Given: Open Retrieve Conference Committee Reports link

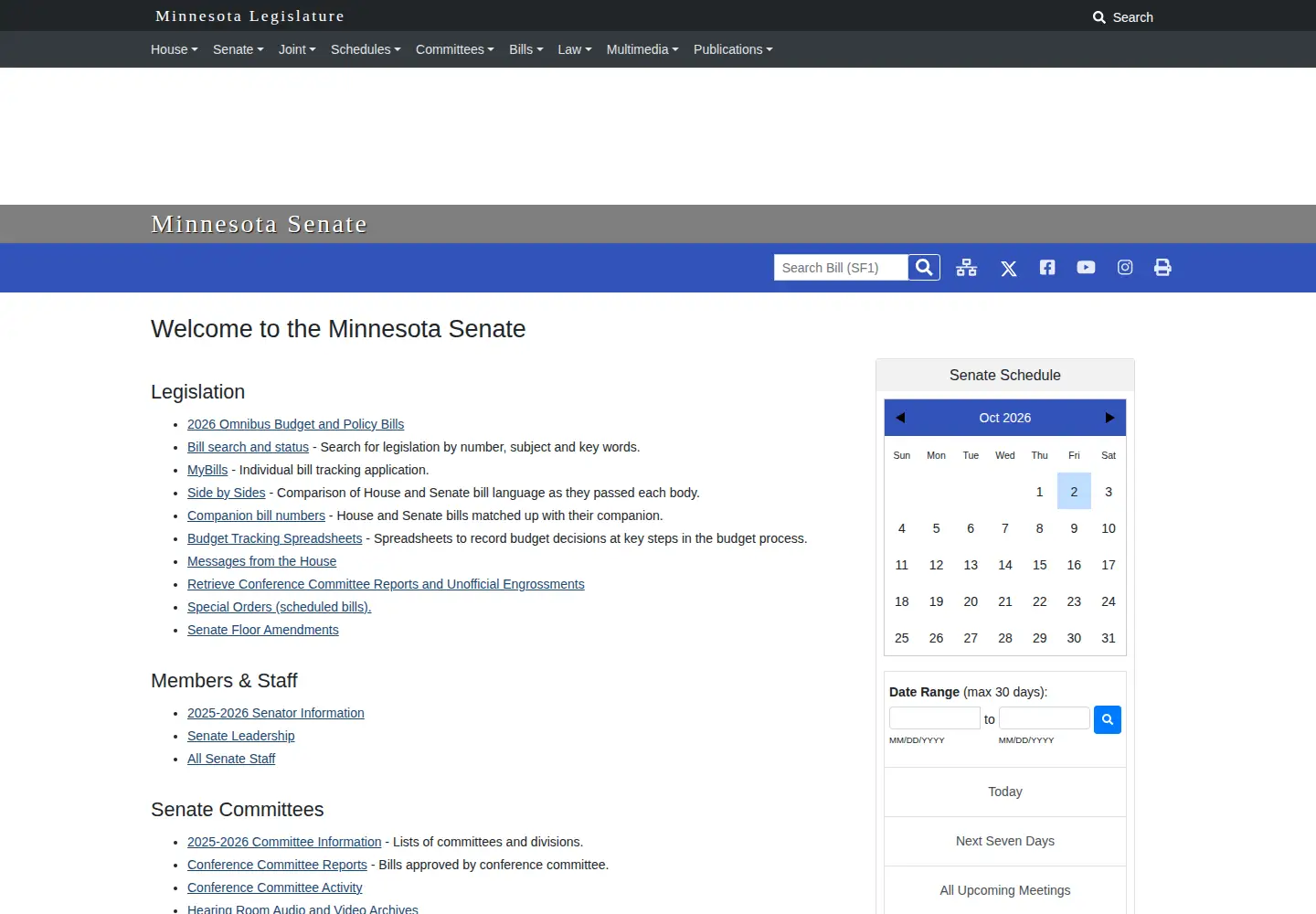Looking at the screenshot, I should click(386, 584).
